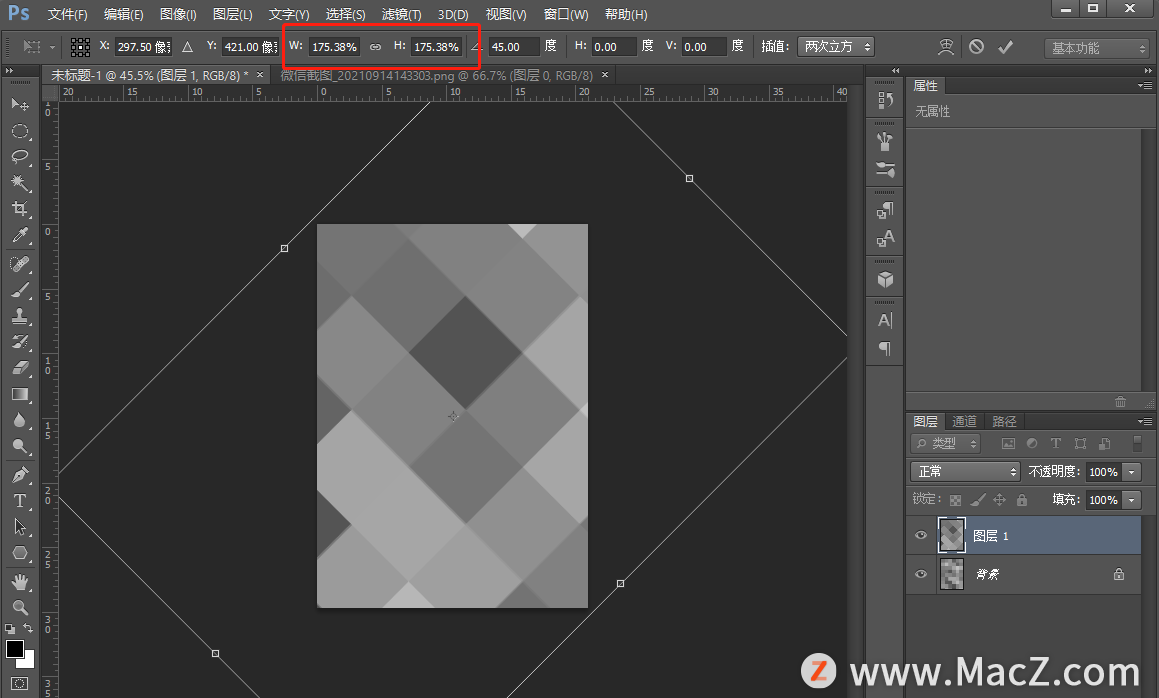
Task: Toggle lock image pixels
Action: click(x=978, y=500)
